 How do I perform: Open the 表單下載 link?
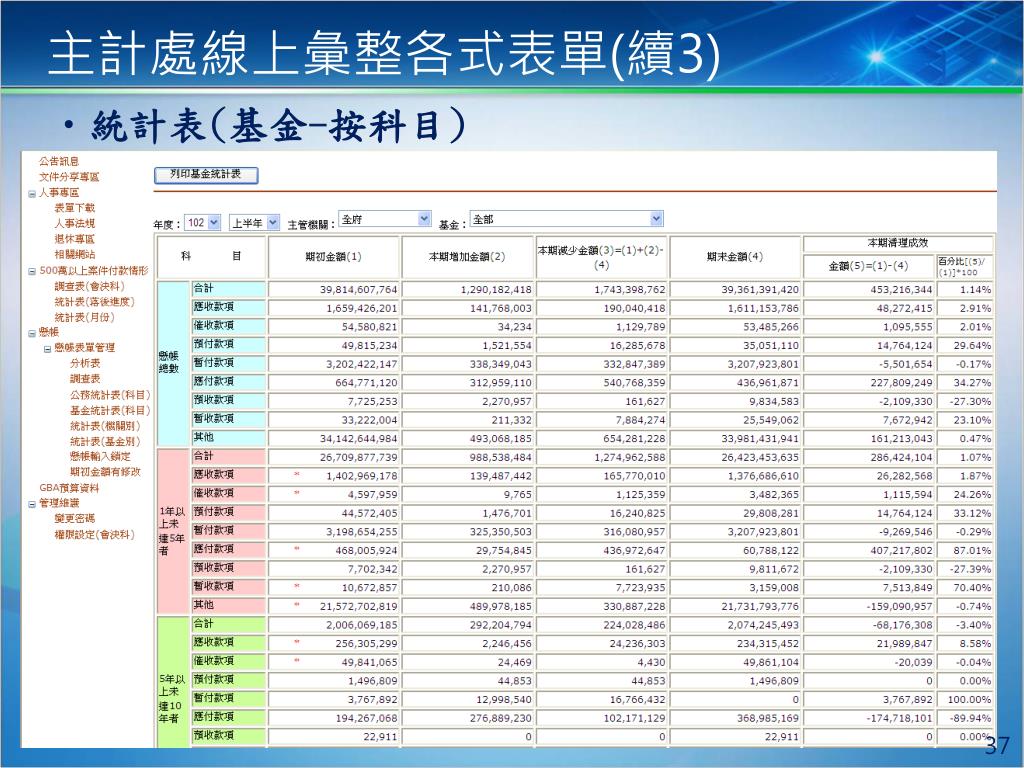pos(74,208)
